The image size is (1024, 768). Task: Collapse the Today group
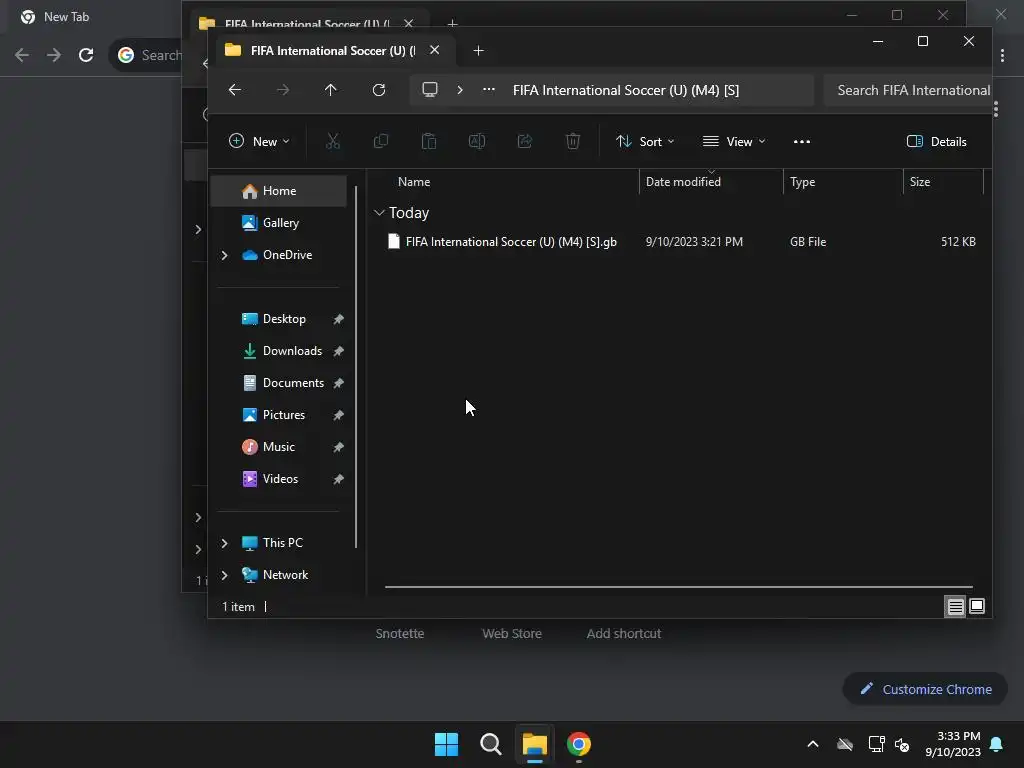[x=379, y=213]
